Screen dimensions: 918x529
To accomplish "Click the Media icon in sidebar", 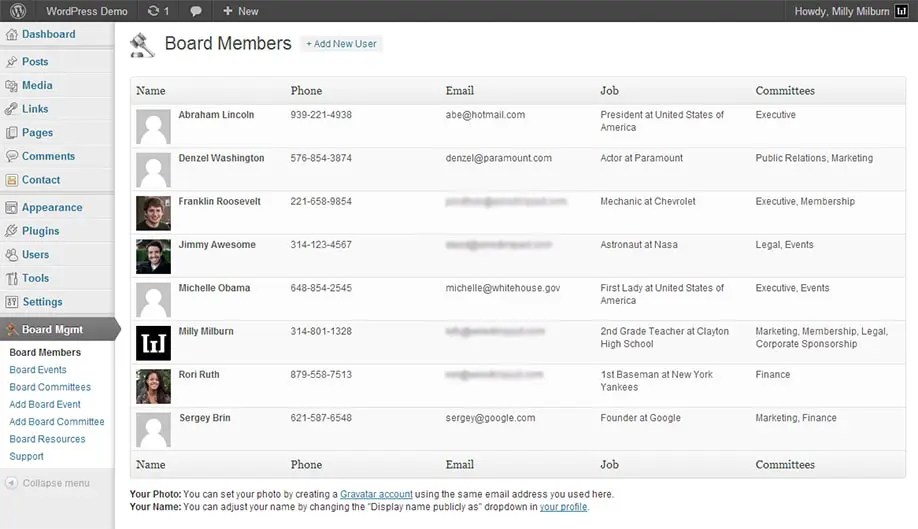I will point(12,86).
